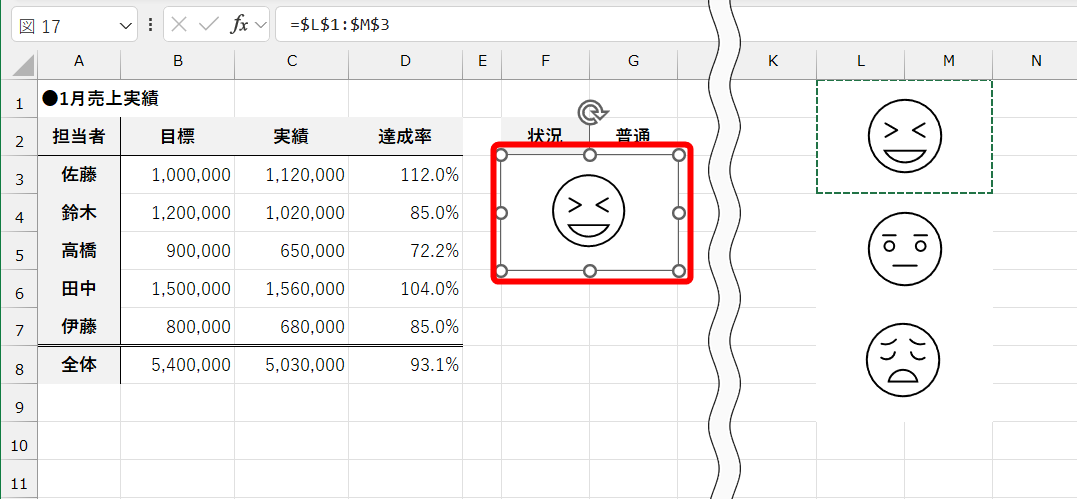
Task: Click the top-right resize handle of picture
Action: click(679, 155)
